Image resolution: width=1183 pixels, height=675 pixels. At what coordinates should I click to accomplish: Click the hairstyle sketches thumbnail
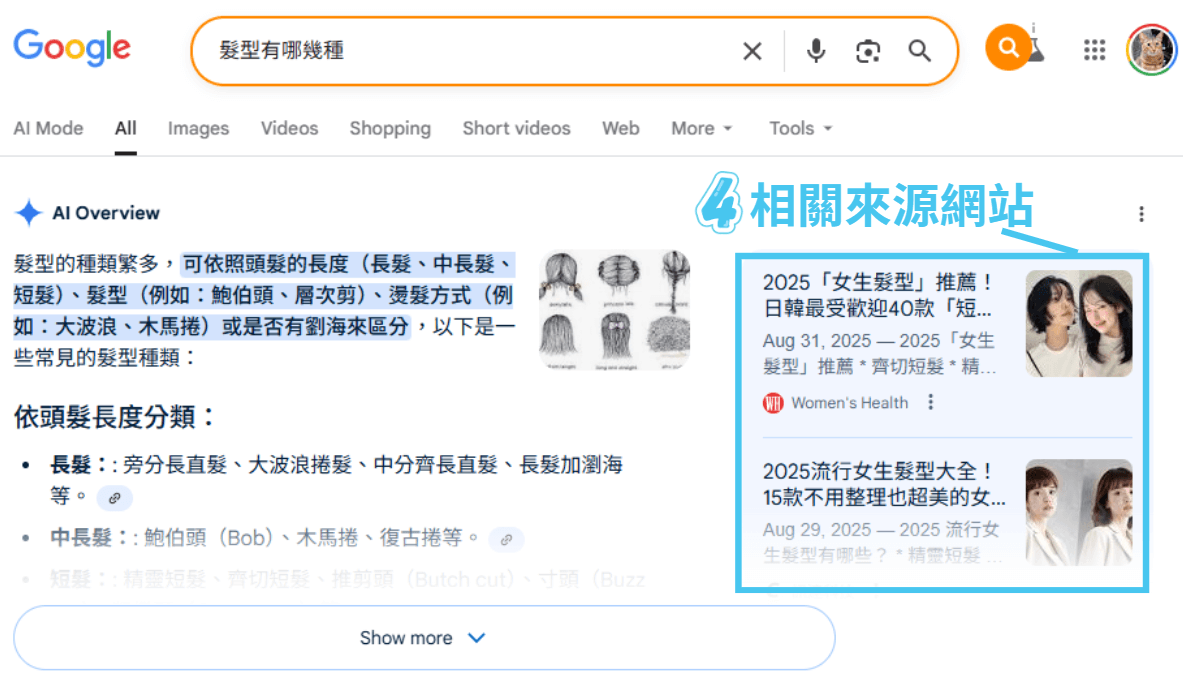pos(614,310)
